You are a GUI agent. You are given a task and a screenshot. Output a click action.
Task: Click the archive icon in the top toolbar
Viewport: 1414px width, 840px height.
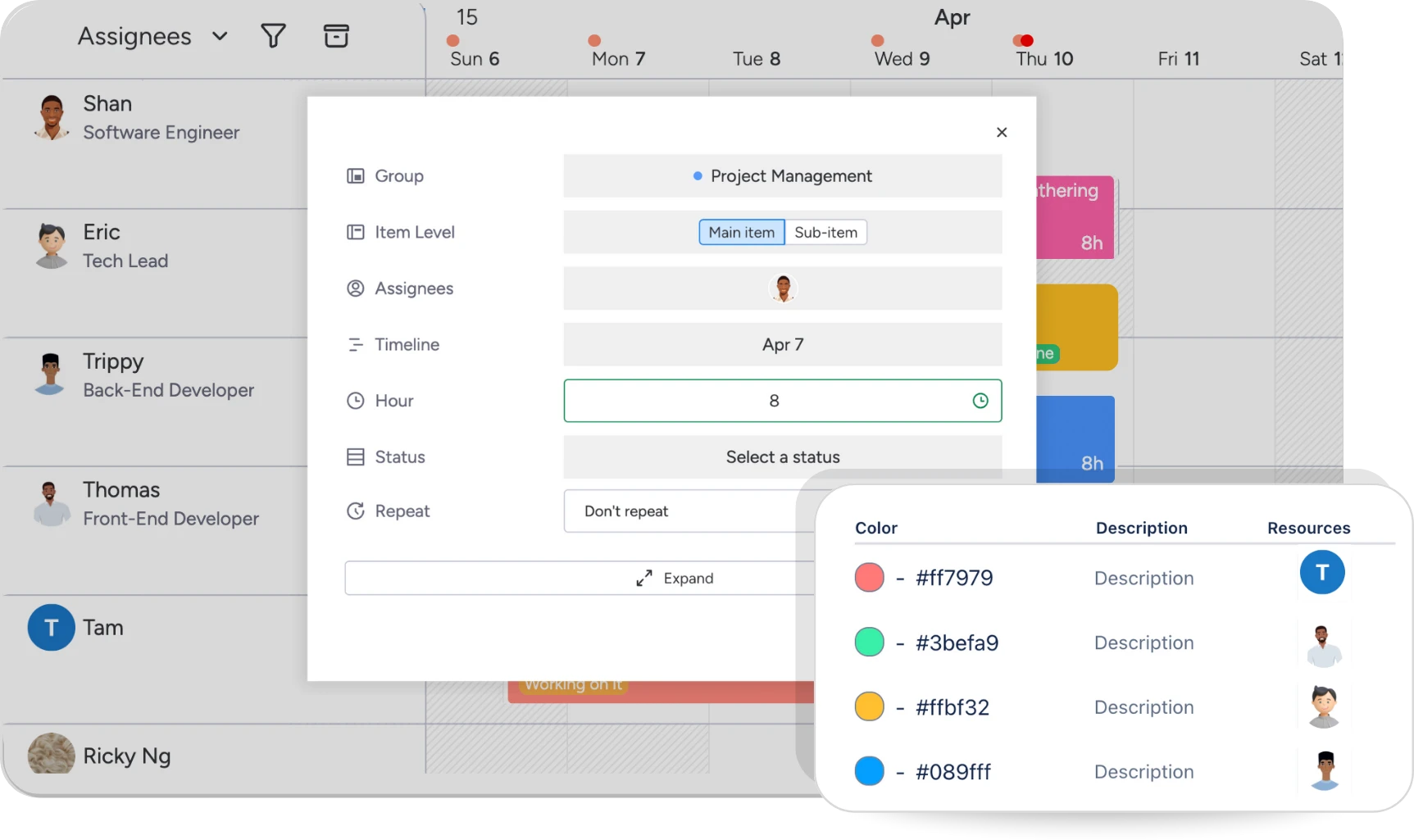pyautogui.click(x=336, y=35)
